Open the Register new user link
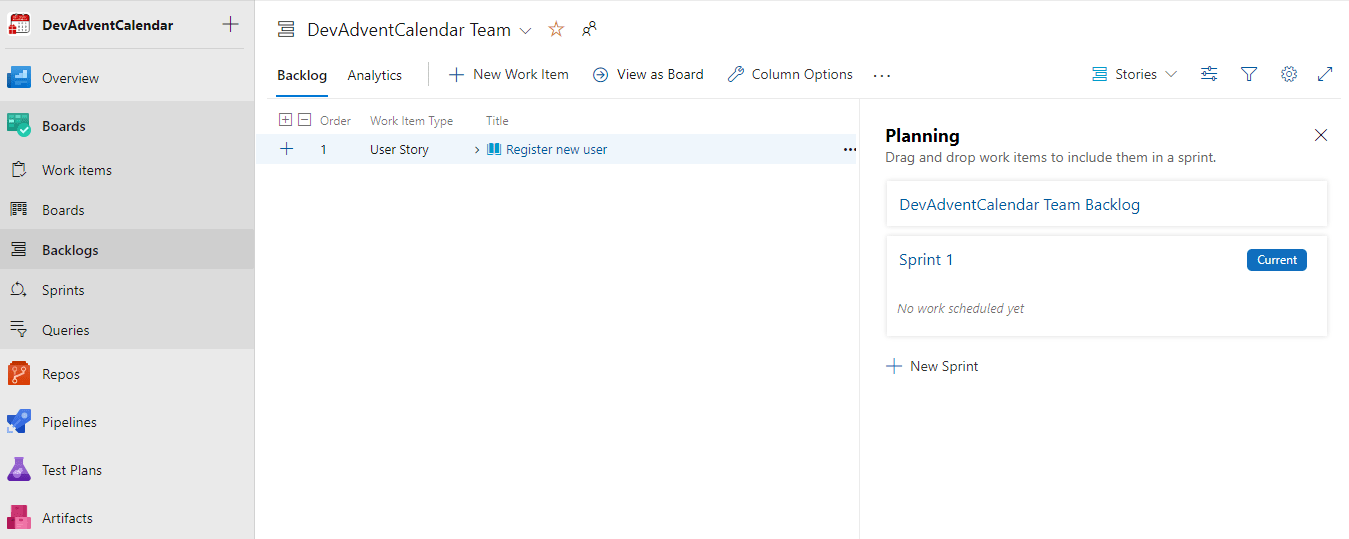 tap(556, 150)
